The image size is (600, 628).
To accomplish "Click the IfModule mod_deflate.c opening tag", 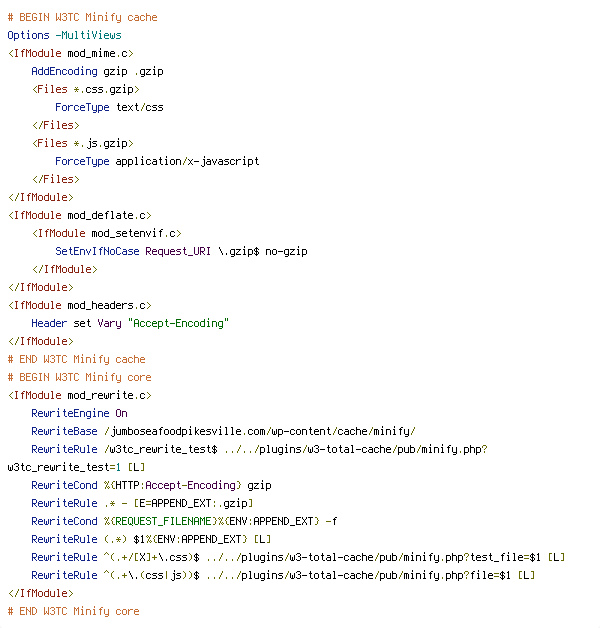I will pos(79,215).
